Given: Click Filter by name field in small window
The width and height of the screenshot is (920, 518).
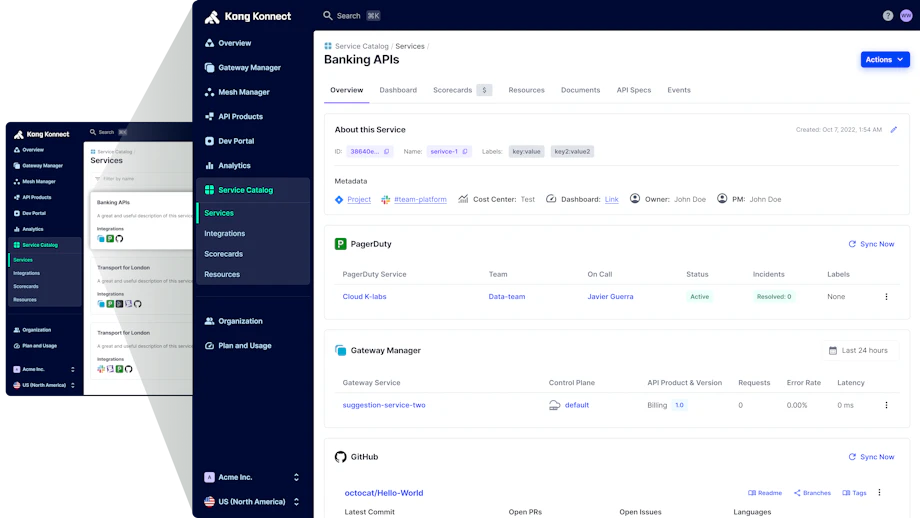Looking at the screenshot, I should point(141,179).
